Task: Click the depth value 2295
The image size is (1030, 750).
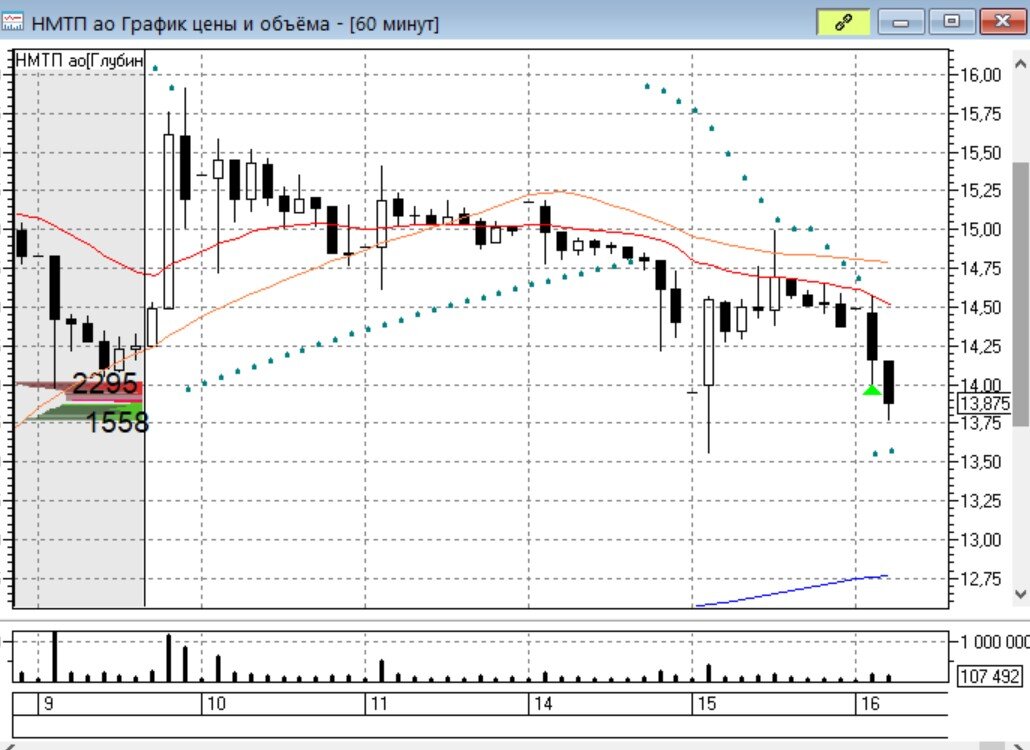Action: point(104,384)
